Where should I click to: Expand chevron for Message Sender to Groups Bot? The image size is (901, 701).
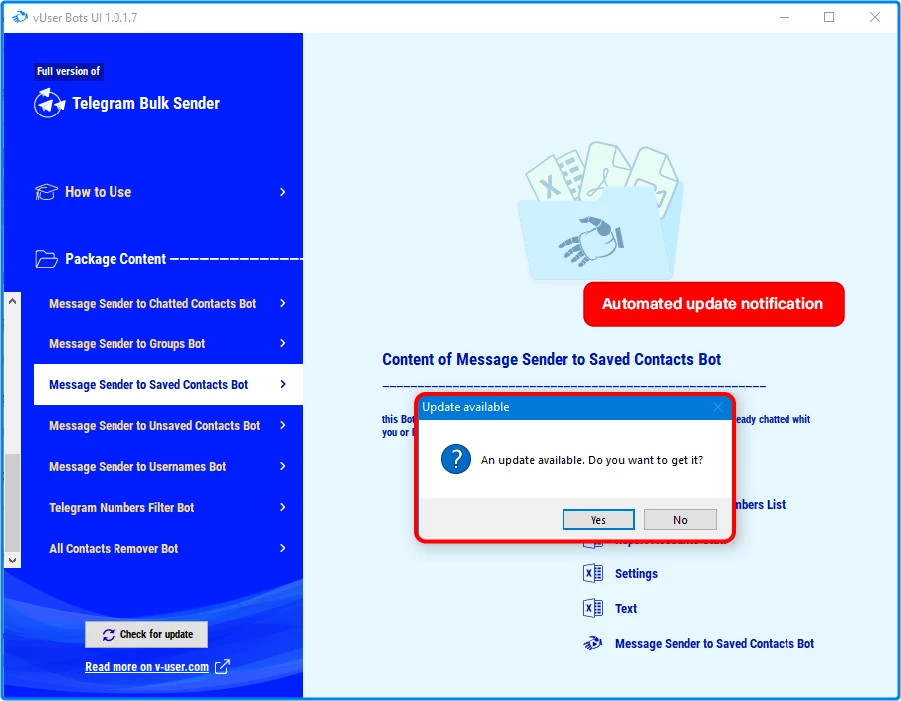283,343
